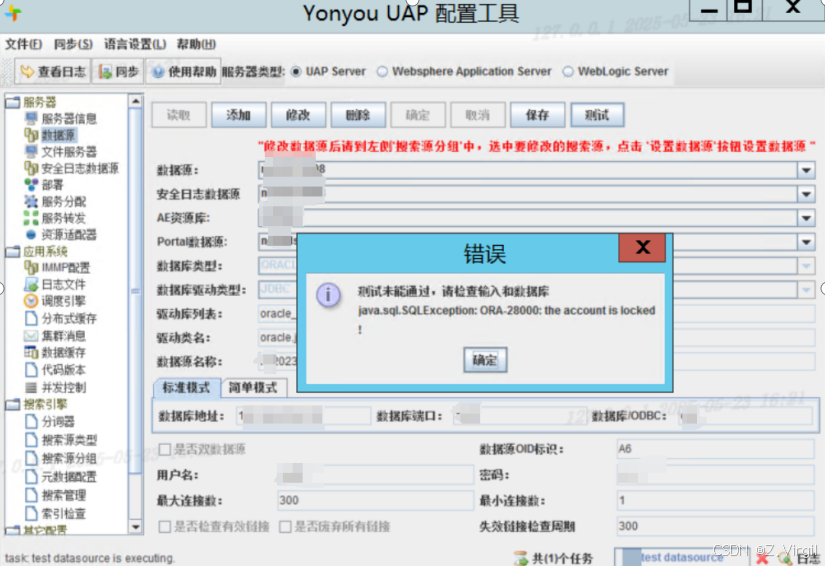
Task: Open 调度引擎 clock icon
Action: tap(31, 301)
